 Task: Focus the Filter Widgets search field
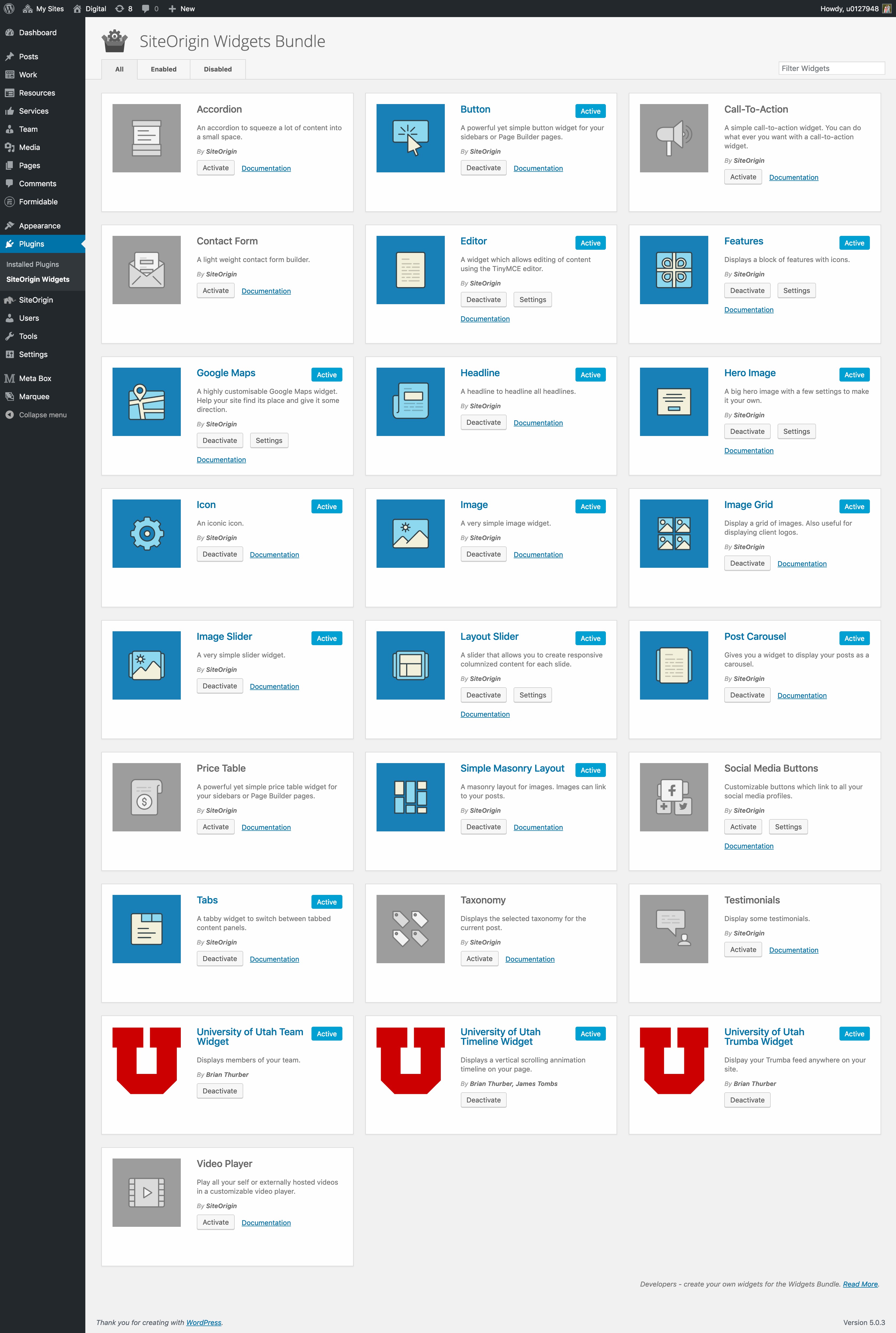coord(831,69)
